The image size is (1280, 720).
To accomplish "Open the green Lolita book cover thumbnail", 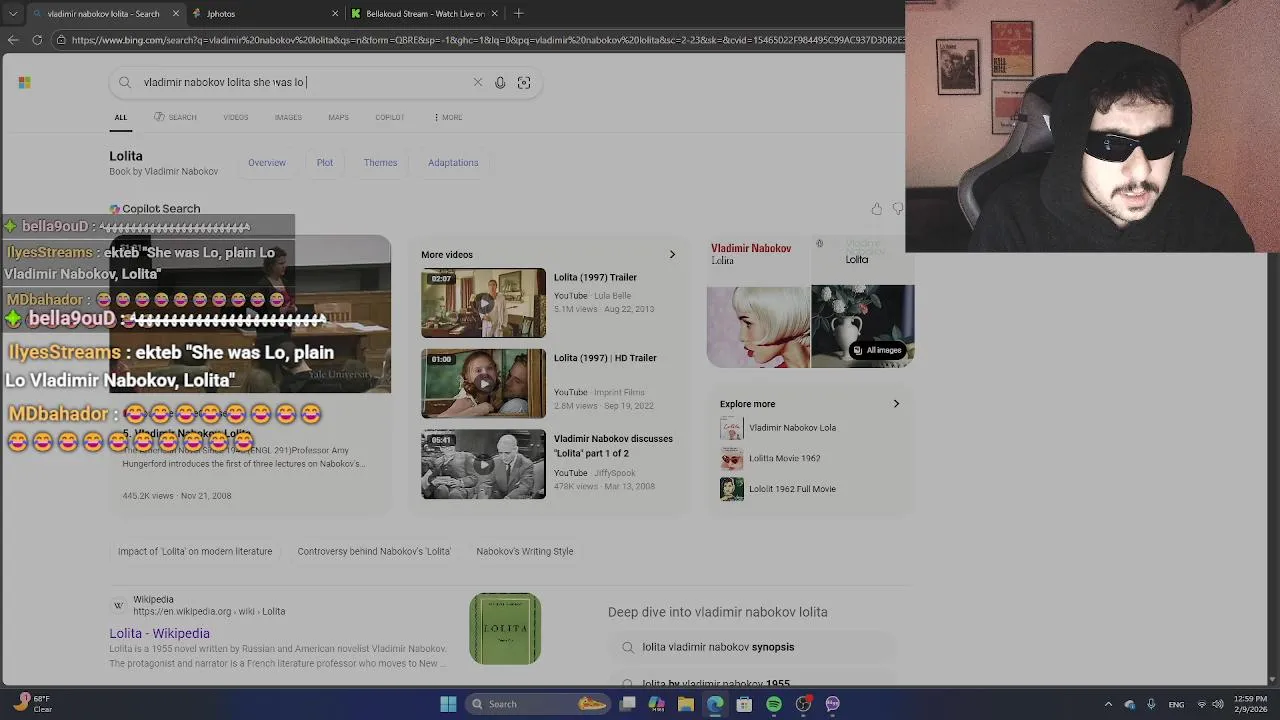I will tap(505, 629).
